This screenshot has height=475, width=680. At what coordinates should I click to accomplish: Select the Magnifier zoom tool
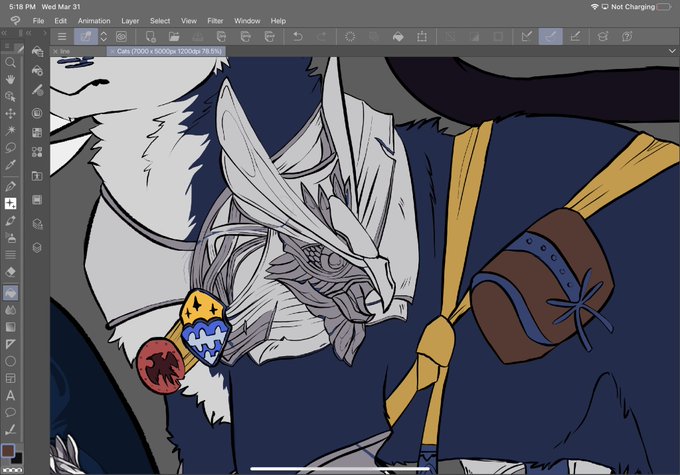point(10,62)
